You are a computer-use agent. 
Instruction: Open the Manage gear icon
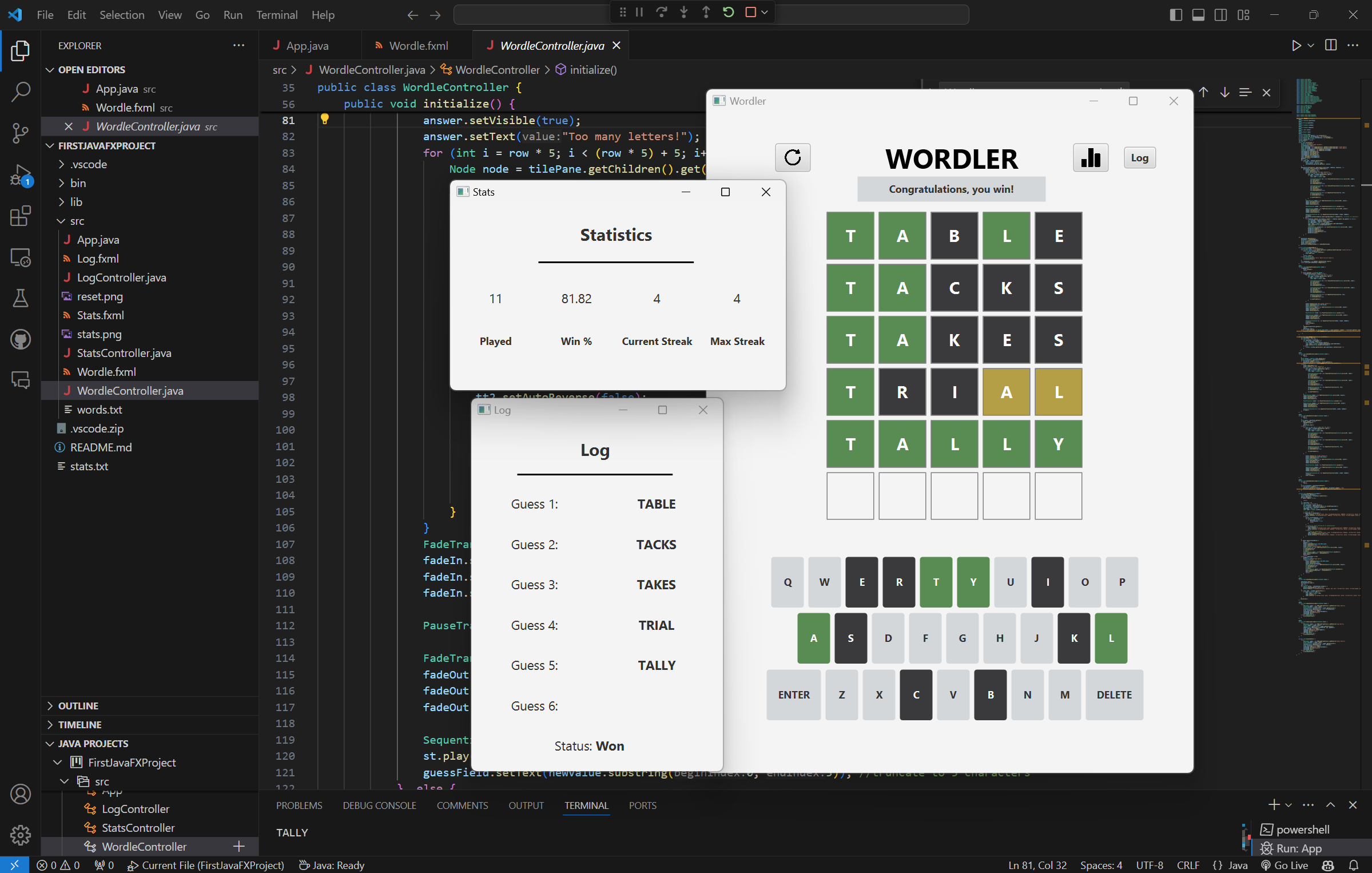pos(21,835)
